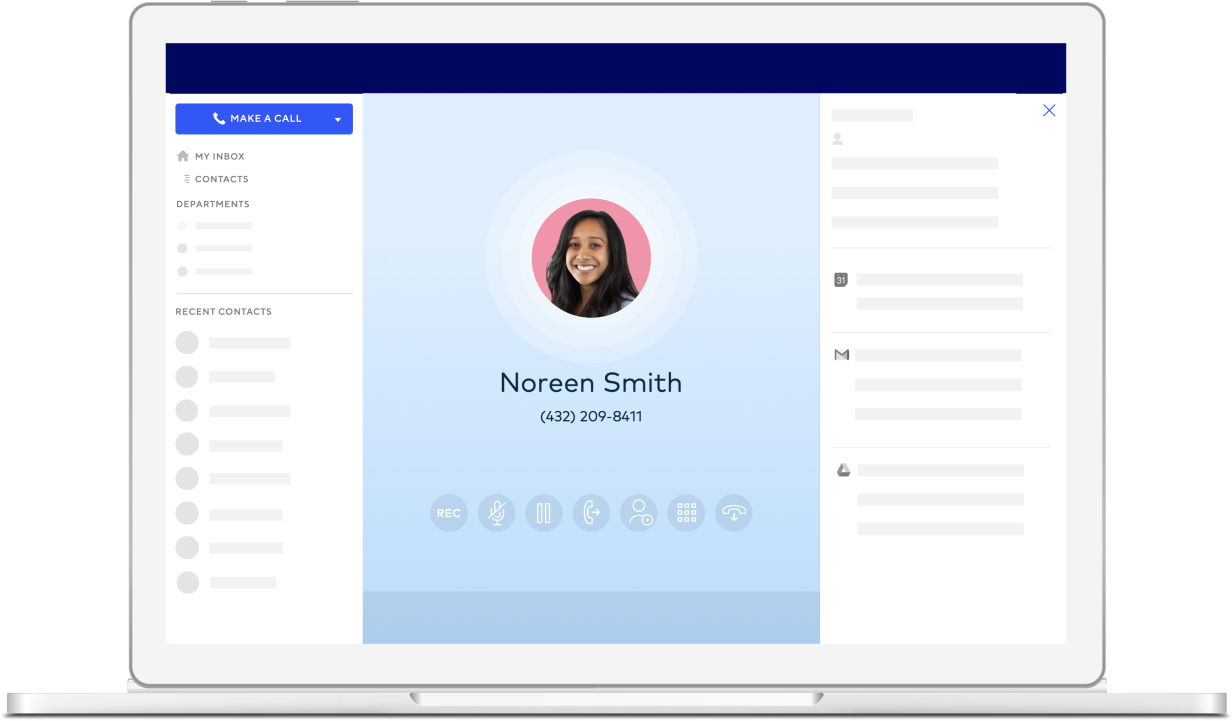Hang up the current call
1232x721 pixels.
click(733, 512)
